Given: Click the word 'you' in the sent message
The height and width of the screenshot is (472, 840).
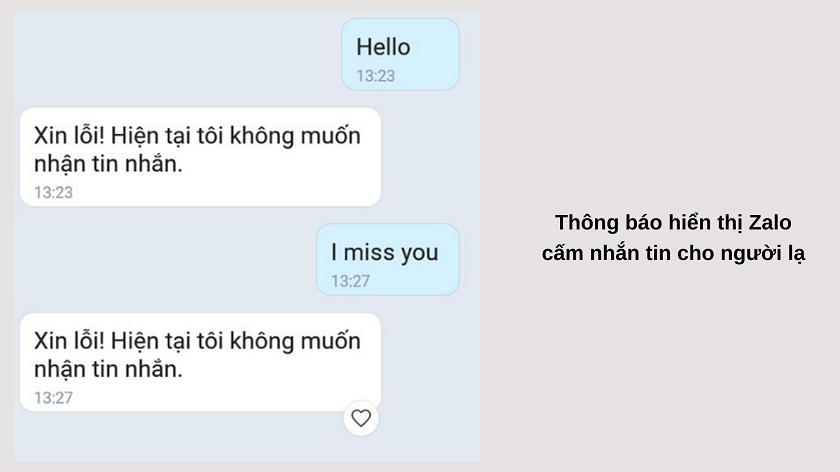Looking at the screenshot, I should point(419,253).
